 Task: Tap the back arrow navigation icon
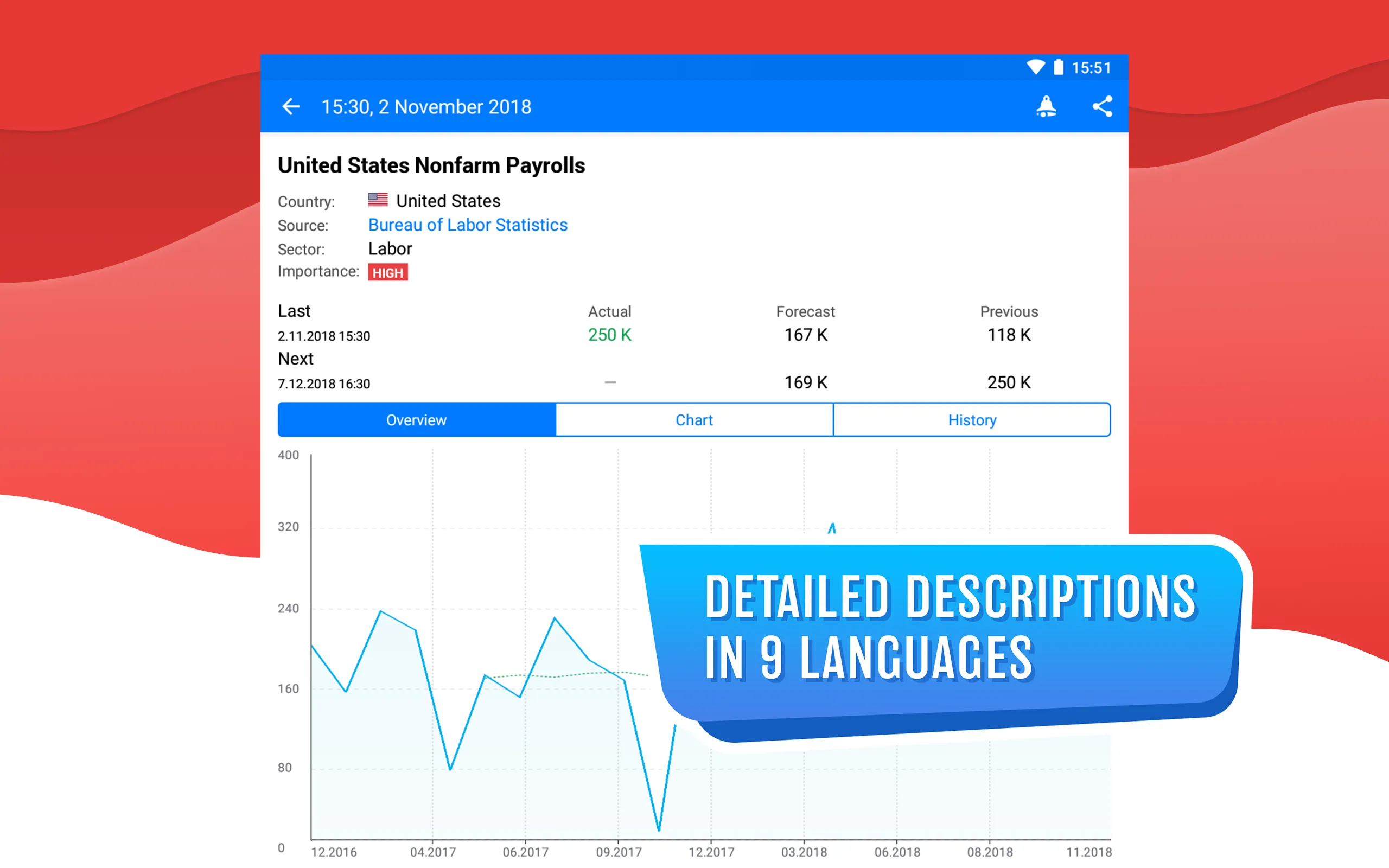pos(291,107)
